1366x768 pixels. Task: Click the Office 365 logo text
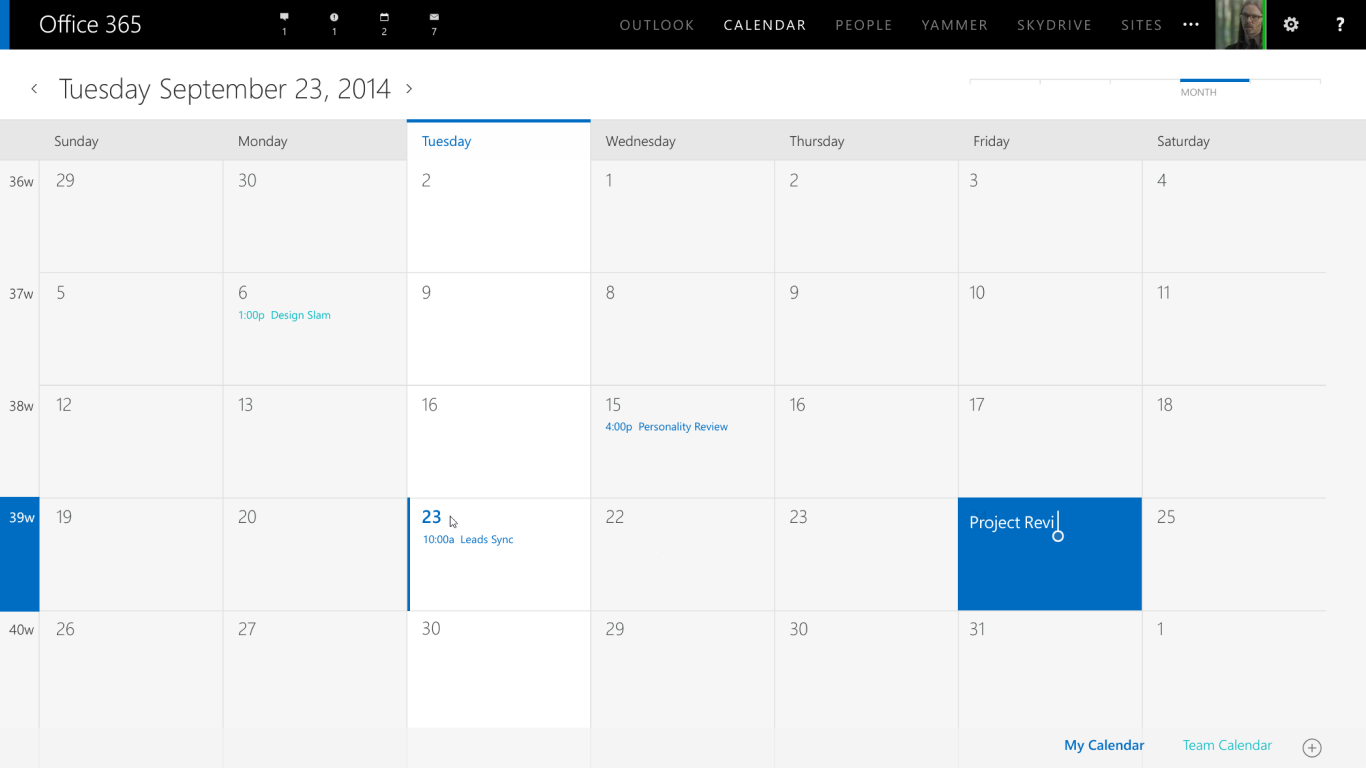[x=90, y=25]
